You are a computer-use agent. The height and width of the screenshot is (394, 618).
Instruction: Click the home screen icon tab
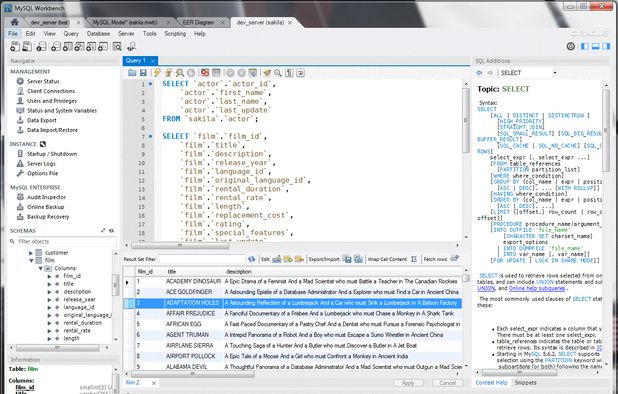(15, 22)
